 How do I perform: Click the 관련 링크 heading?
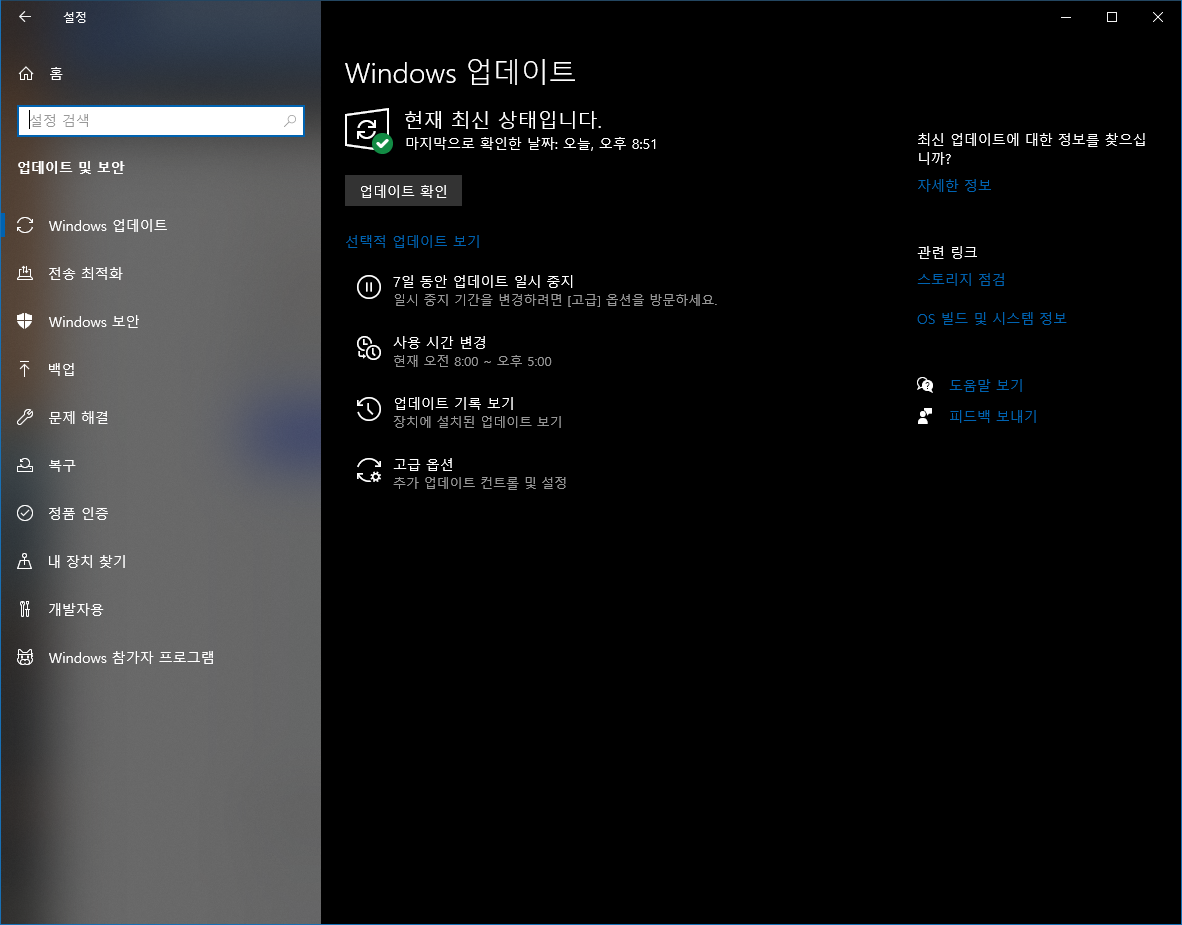click(x=947, y=252)
